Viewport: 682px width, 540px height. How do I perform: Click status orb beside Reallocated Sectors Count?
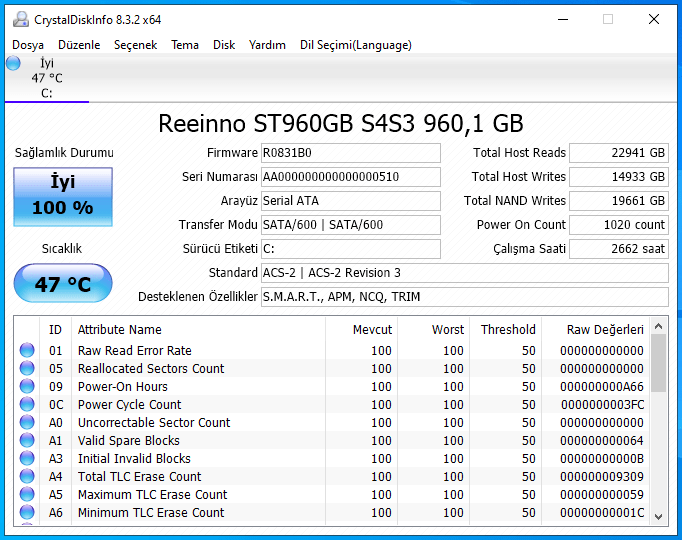click(x=27, y=369)
